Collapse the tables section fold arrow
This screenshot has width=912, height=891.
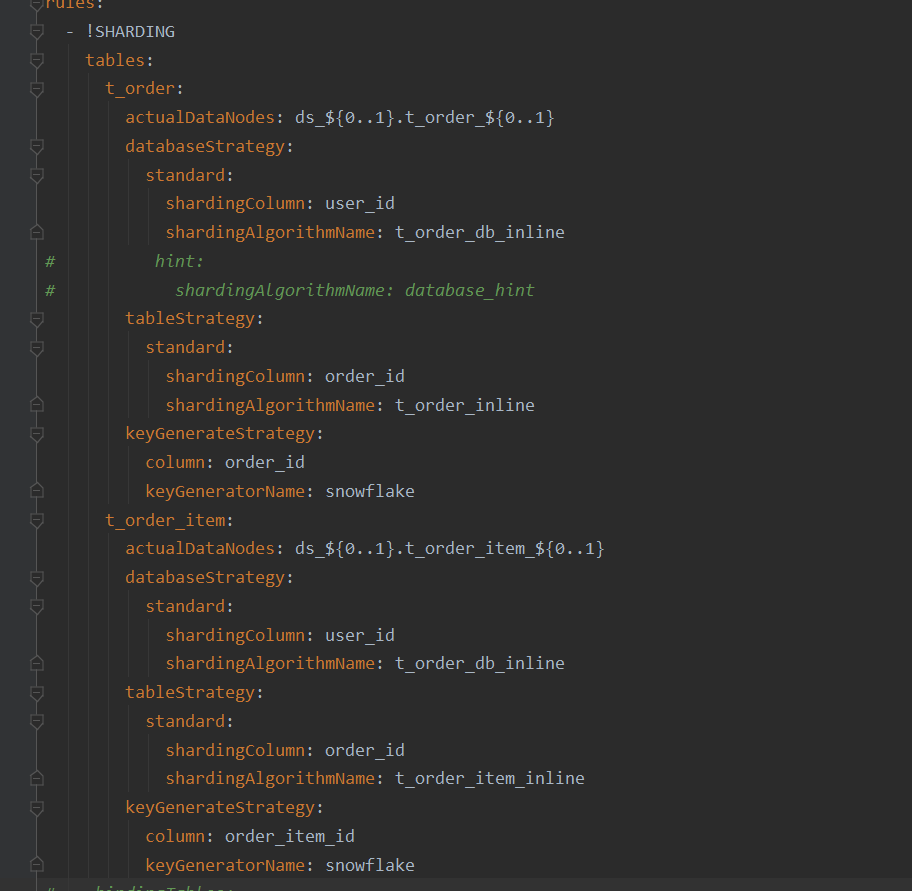(36, 59)
